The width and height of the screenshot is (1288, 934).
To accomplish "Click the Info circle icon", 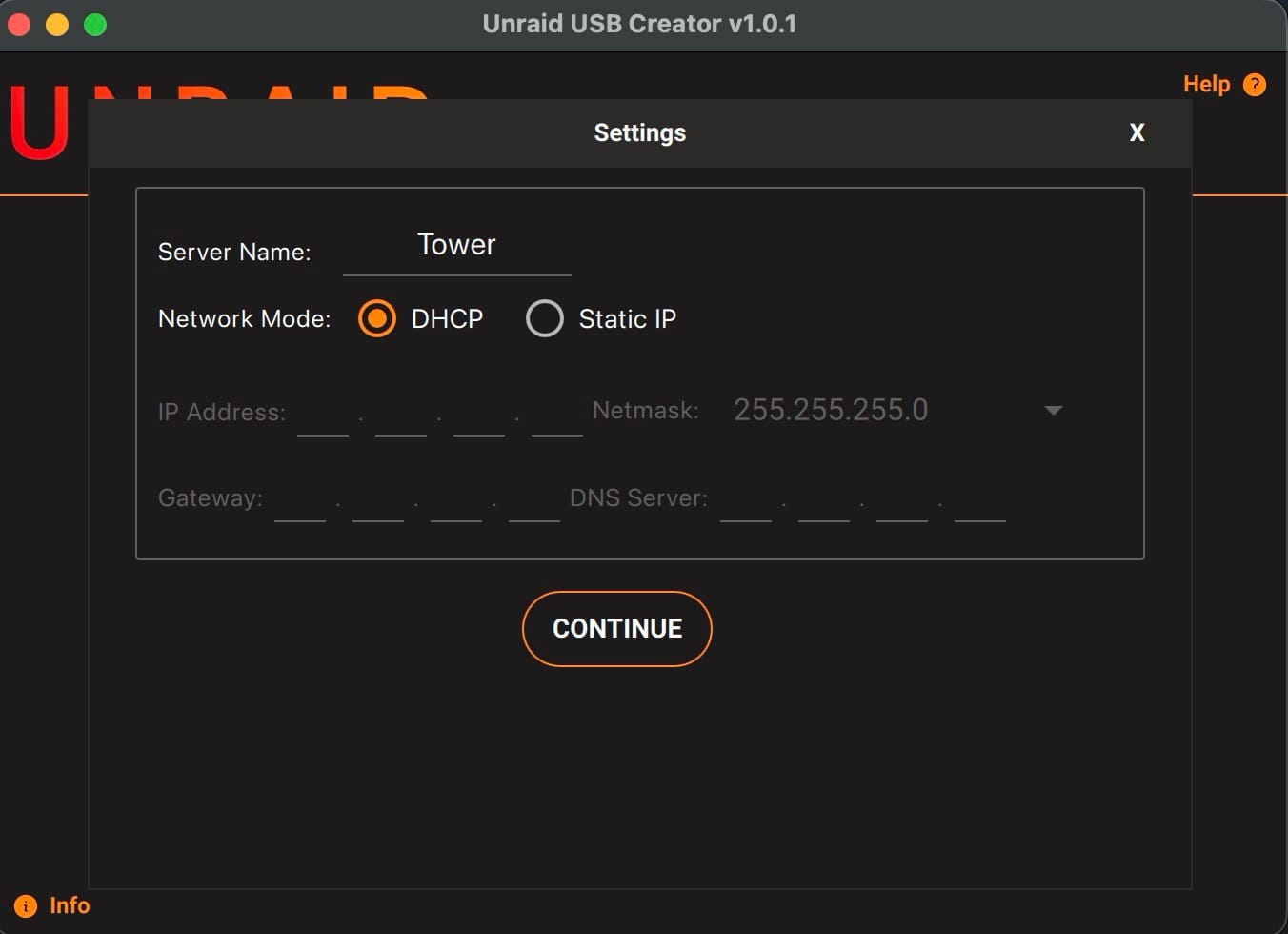I will [x=26, y=906].
